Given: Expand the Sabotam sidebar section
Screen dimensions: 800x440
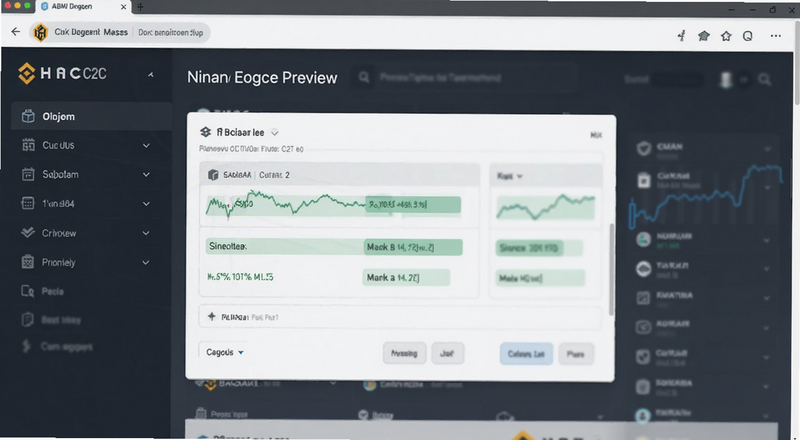Looking at the screenshot, I should 146,175.
